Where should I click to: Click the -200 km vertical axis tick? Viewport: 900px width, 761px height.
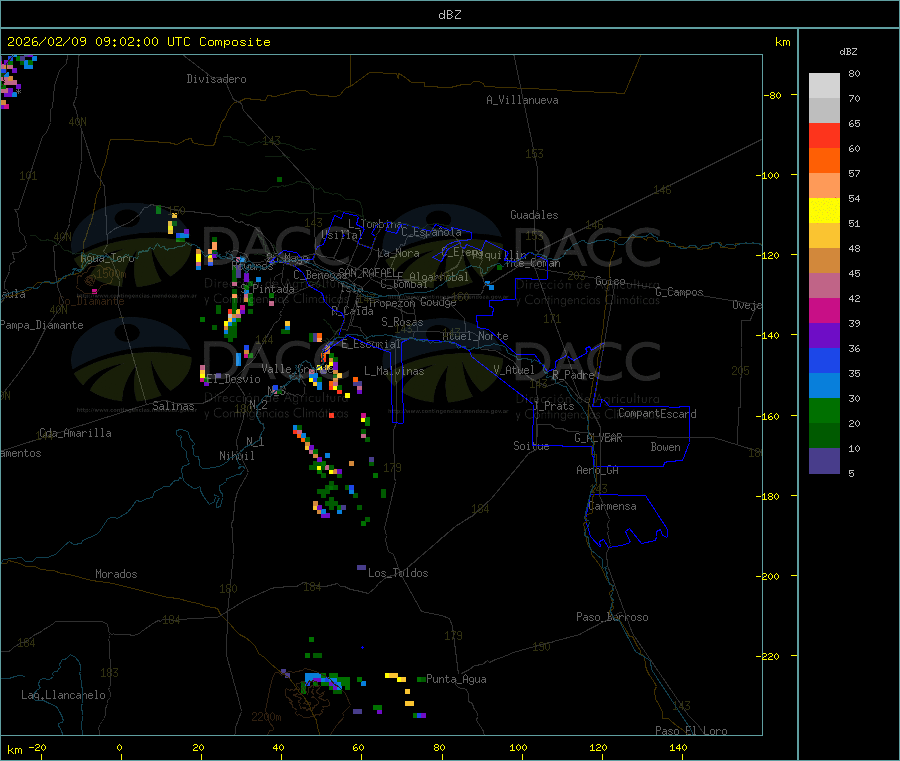click(770, 576)
